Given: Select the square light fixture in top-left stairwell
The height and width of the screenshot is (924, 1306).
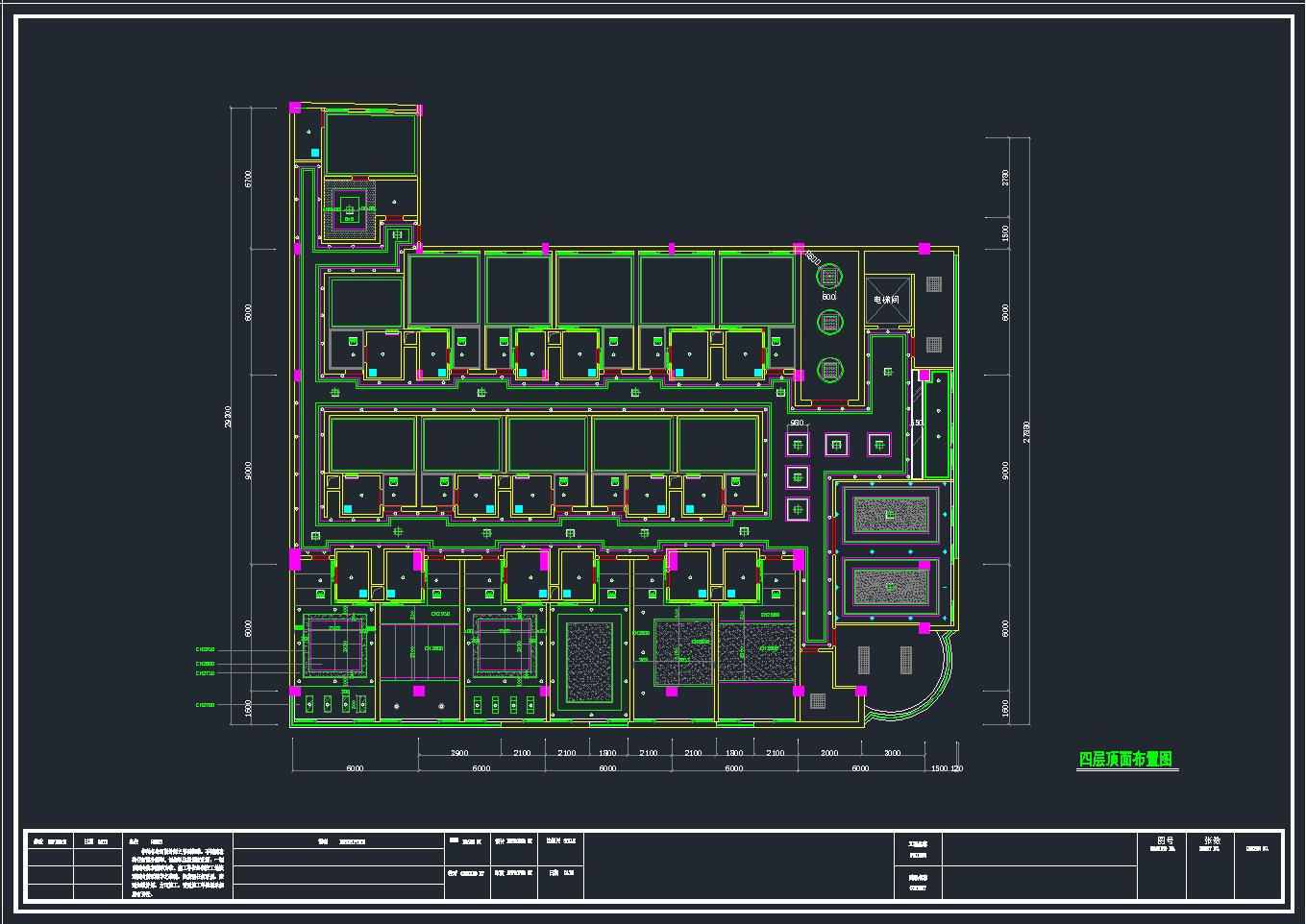Looking at the screenshot, I should (x=349, y=207).
